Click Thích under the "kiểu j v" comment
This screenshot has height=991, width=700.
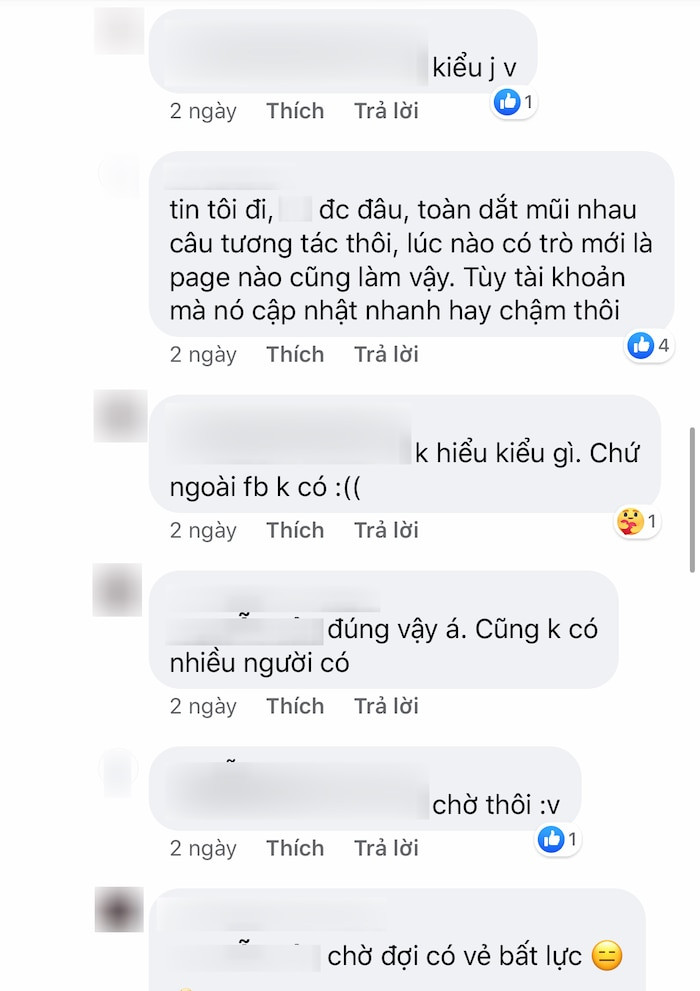tap(295, 111)
